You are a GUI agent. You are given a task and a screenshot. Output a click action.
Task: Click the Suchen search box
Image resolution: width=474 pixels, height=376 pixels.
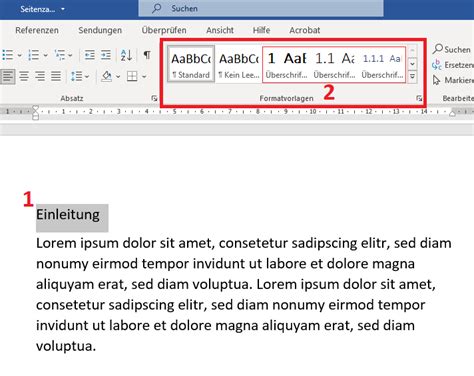pyautogui.click(x=261, y=8)
